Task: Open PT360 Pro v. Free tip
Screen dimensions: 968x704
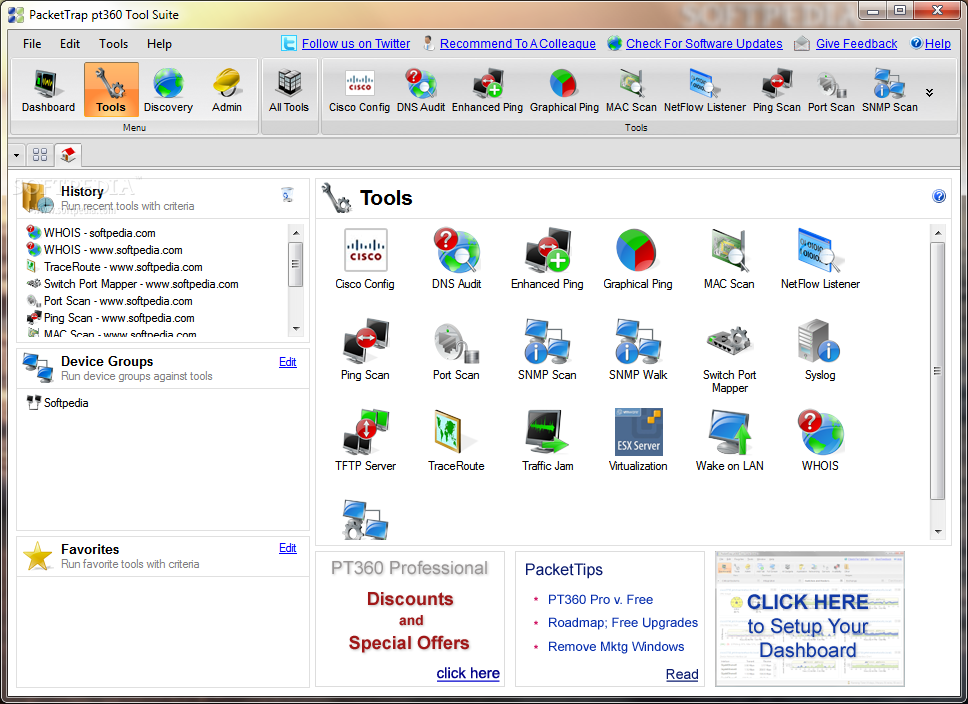Action: 600,599
